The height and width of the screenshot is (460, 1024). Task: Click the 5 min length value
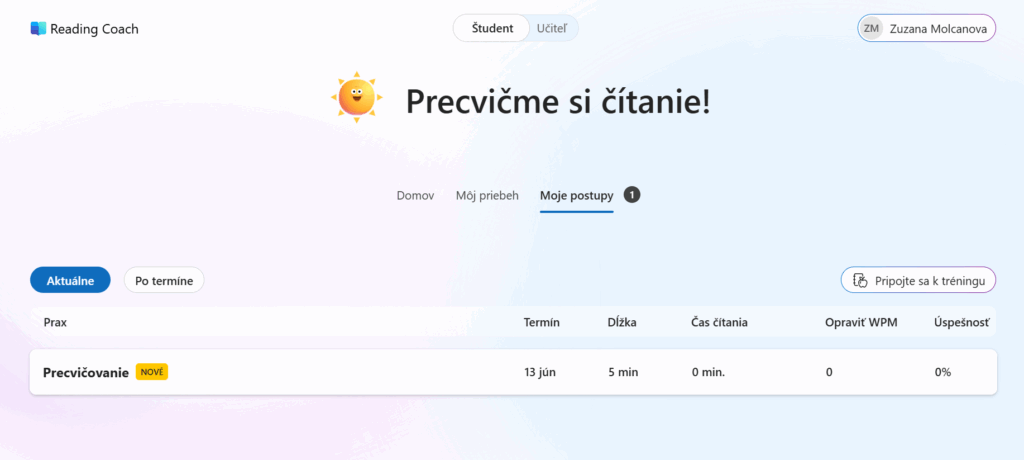[623, 372]
